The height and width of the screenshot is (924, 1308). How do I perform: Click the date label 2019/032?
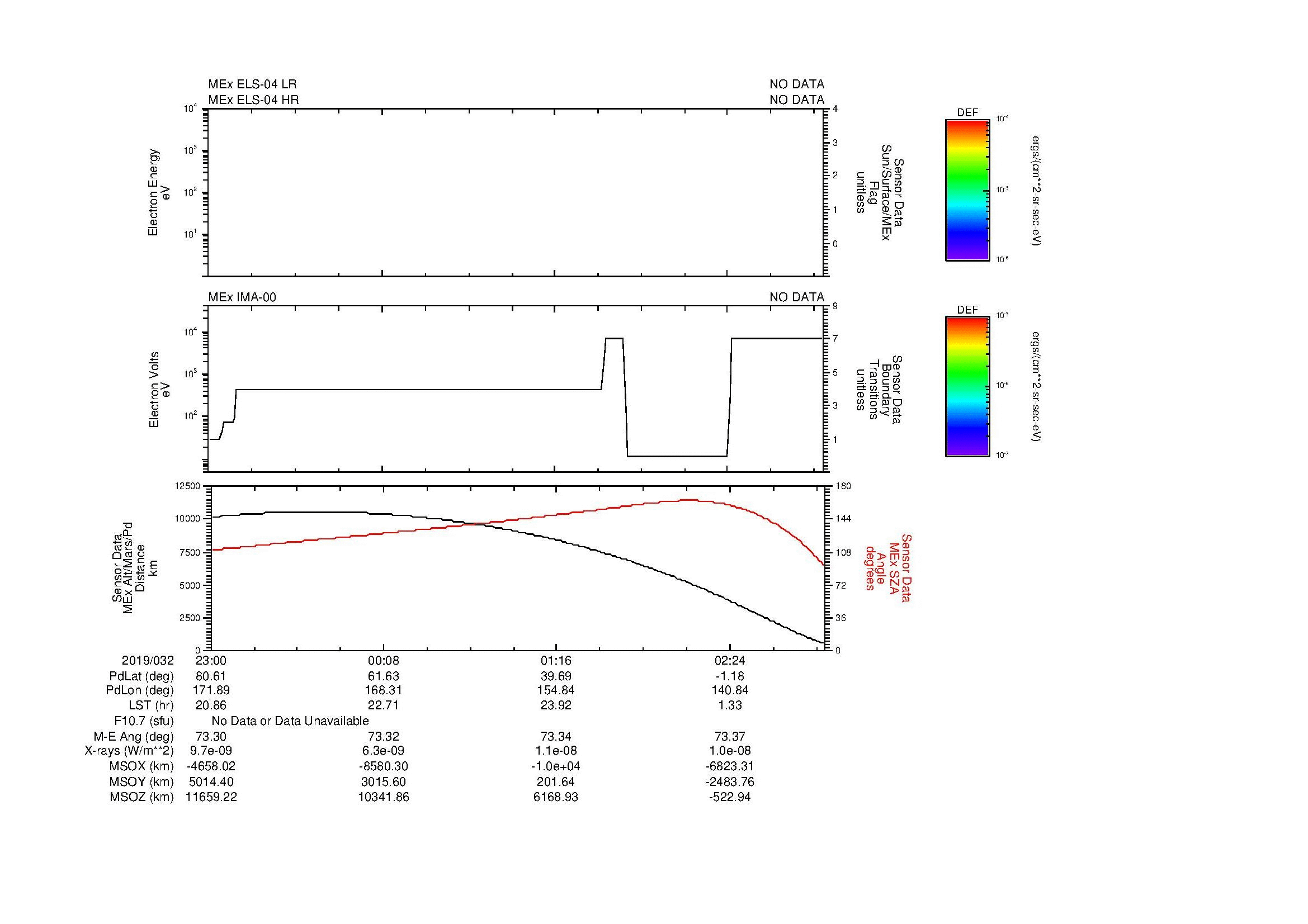pyautogui.click(x=148, y=660)
